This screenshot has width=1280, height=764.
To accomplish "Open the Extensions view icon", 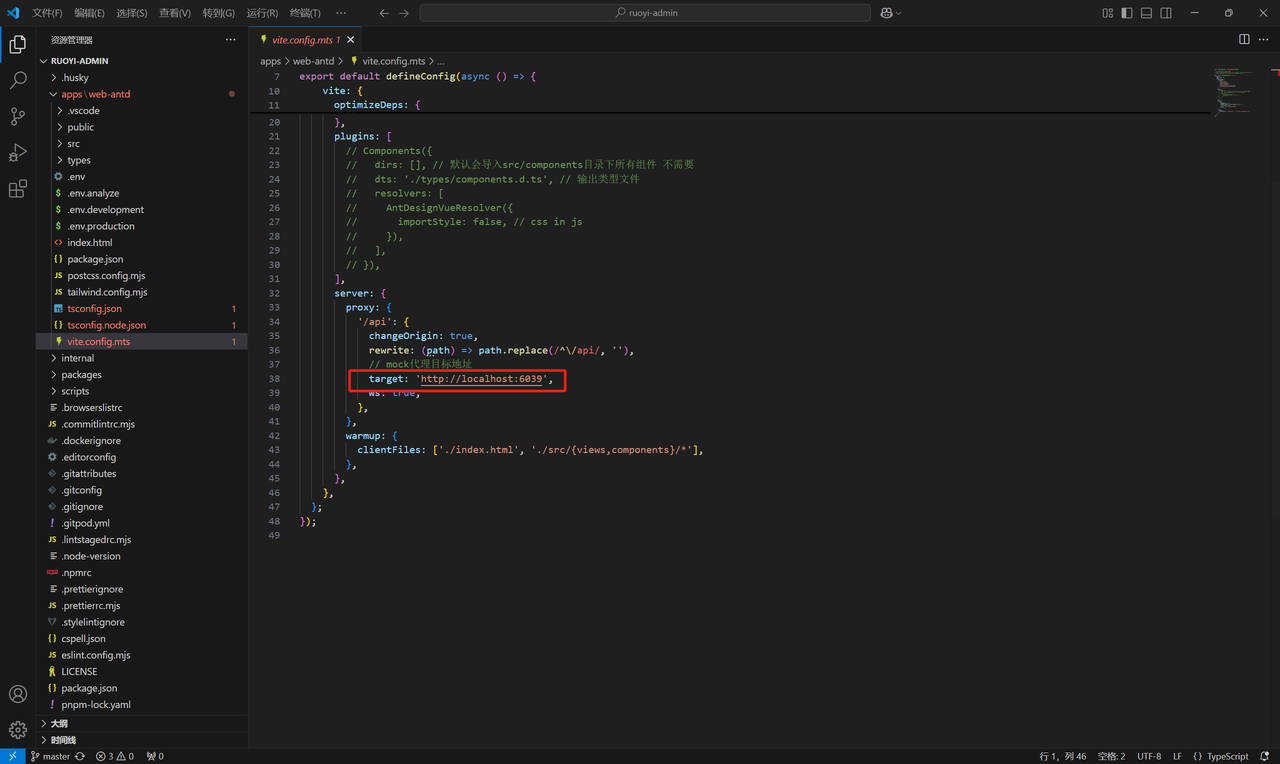I will point(18,189).
